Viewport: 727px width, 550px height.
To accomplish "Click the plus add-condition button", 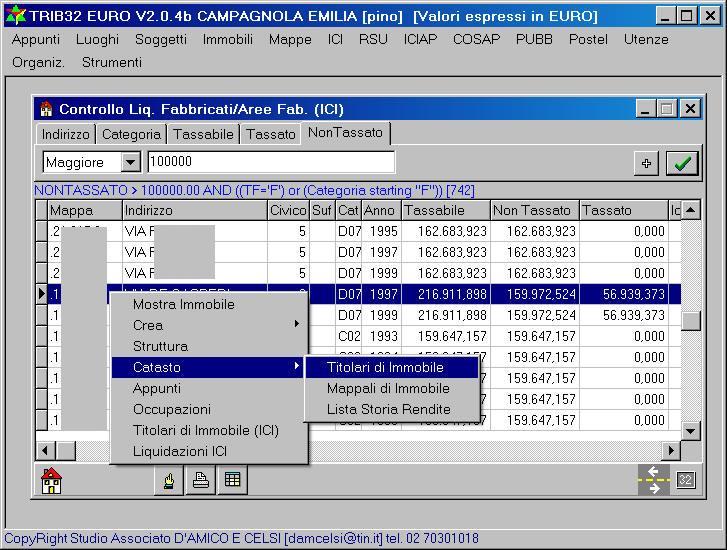I will click(x=646, y=164).
